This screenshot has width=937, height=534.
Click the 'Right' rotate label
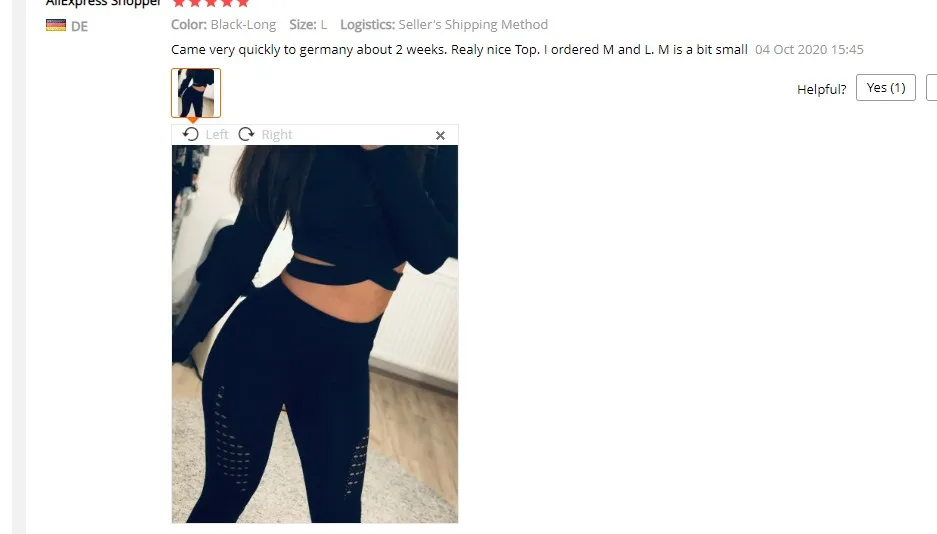pyautogui.click(x=277, y=134)
